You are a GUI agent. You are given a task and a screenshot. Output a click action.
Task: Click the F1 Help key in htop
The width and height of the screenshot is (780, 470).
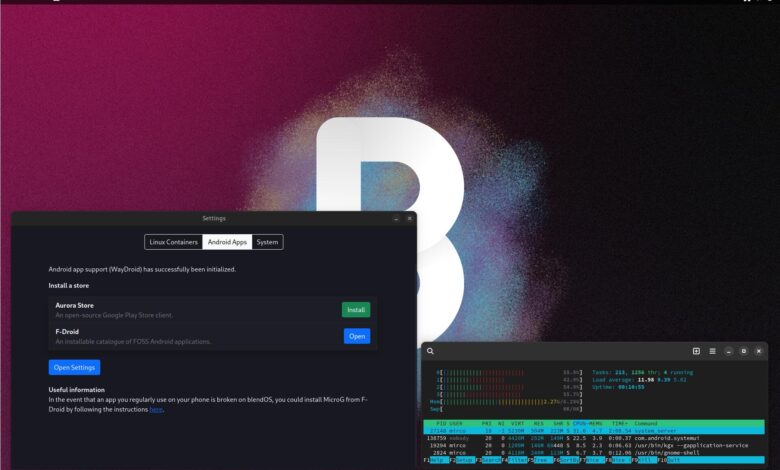click(436, 460)
